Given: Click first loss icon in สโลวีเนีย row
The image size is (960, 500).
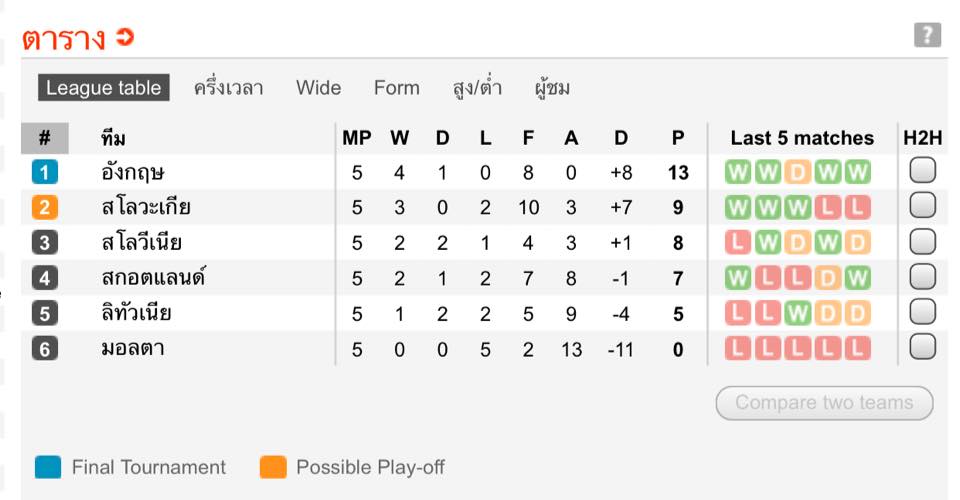Looking at the screenshot, I should pos(737,243).
